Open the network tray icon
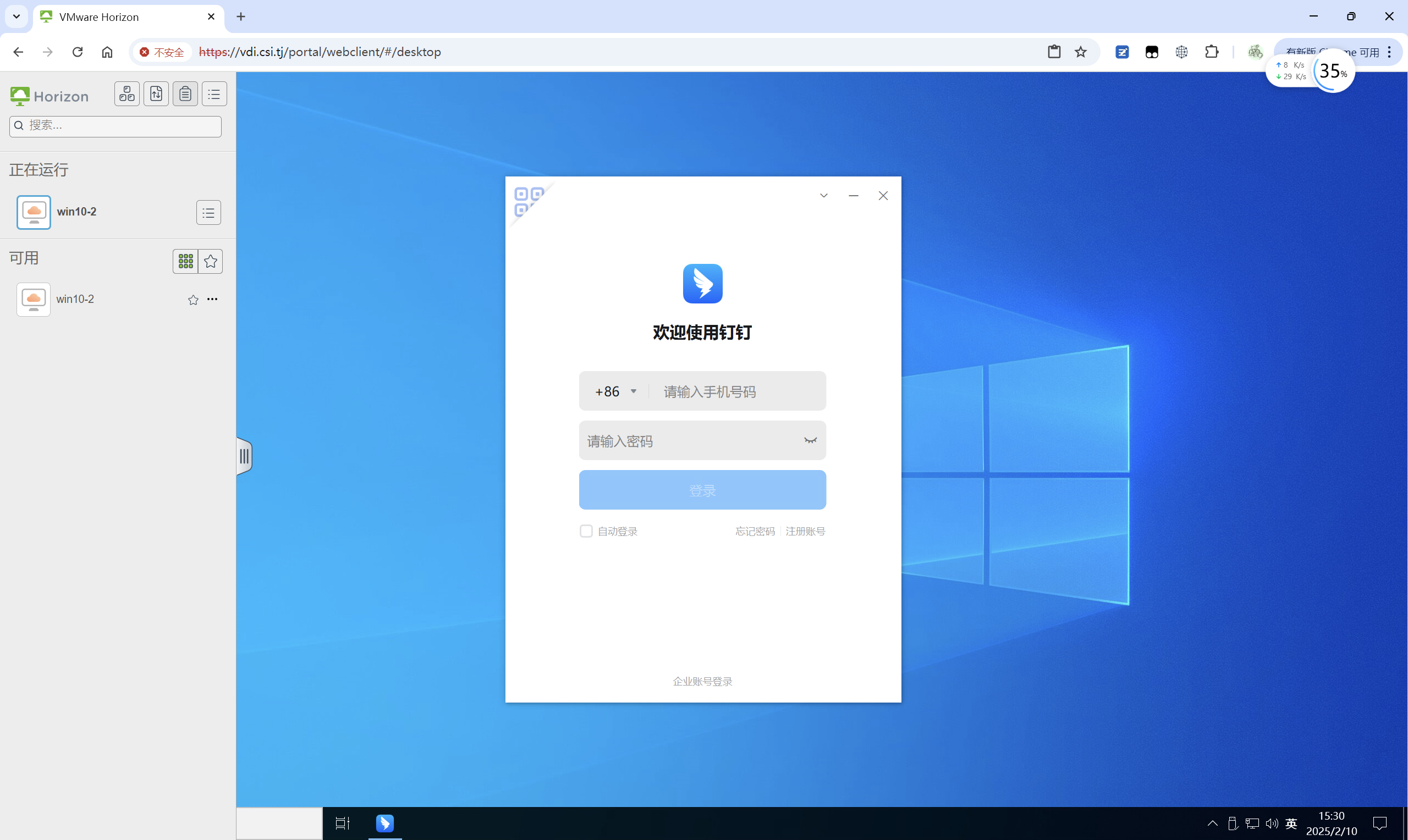Viewport: 1408px width, 840px height. [x=1252, y=823]
